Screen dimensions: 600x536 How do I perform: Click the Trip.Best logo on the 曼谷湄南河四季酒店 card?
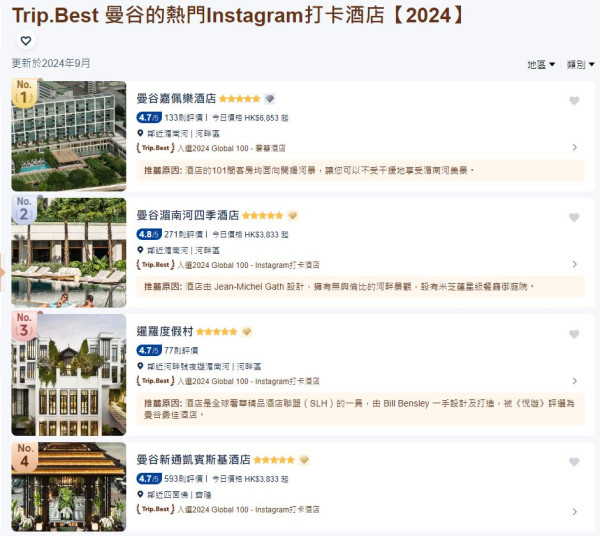pyautogui.click(x=155, y=264)
